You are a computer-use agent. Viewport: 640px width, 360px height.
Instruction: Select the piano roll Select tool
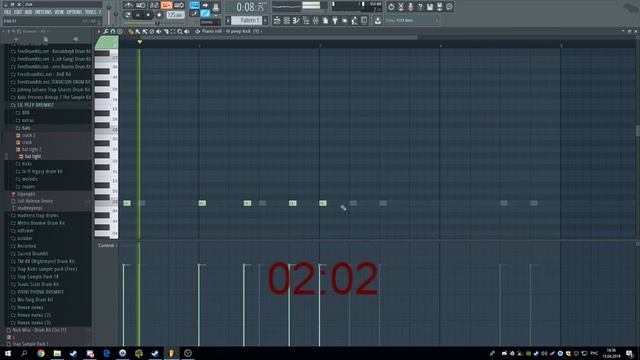[173, 31]
